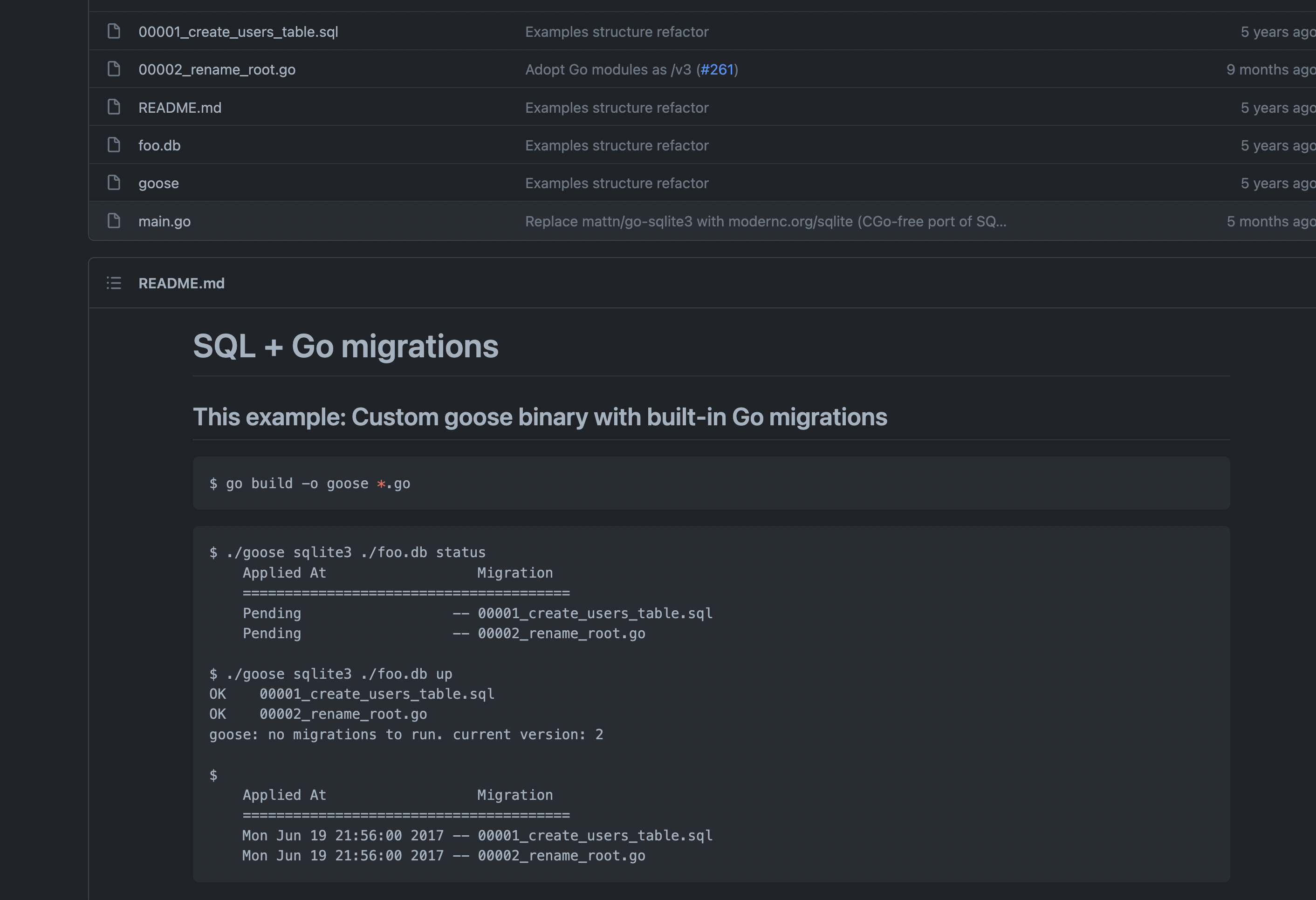Click the file icon beside foo.db
Viewport: 1316px width, 900px height.
(113, 144)
